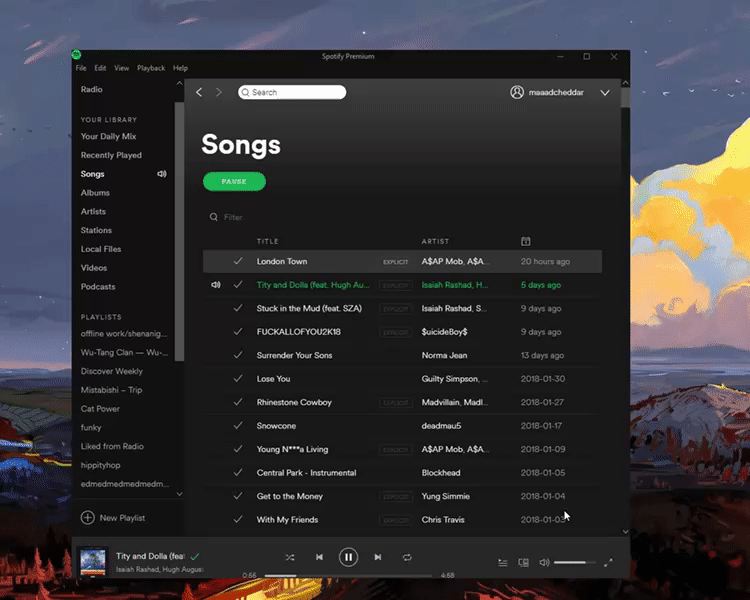Select the 'With My Friends' song title
This screenshot has width=750, height=600.
(287, 520)
